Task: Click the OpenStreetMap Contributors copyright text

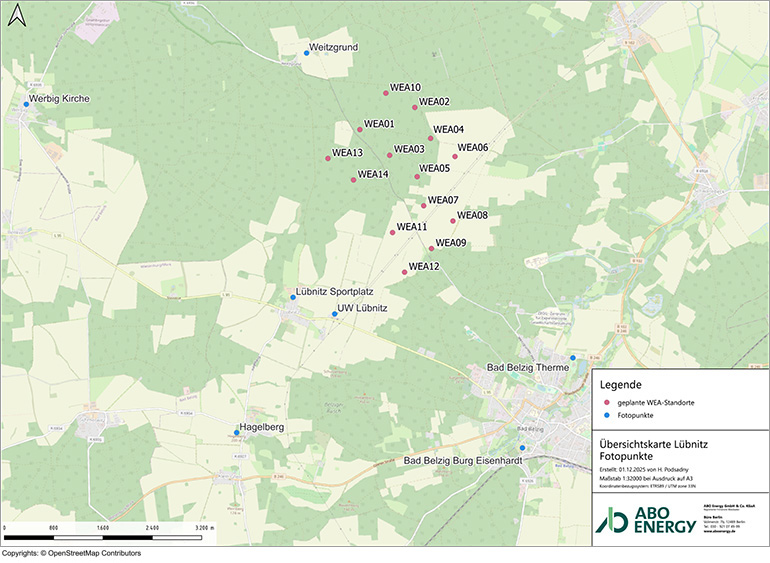Action: pos(70,554)
